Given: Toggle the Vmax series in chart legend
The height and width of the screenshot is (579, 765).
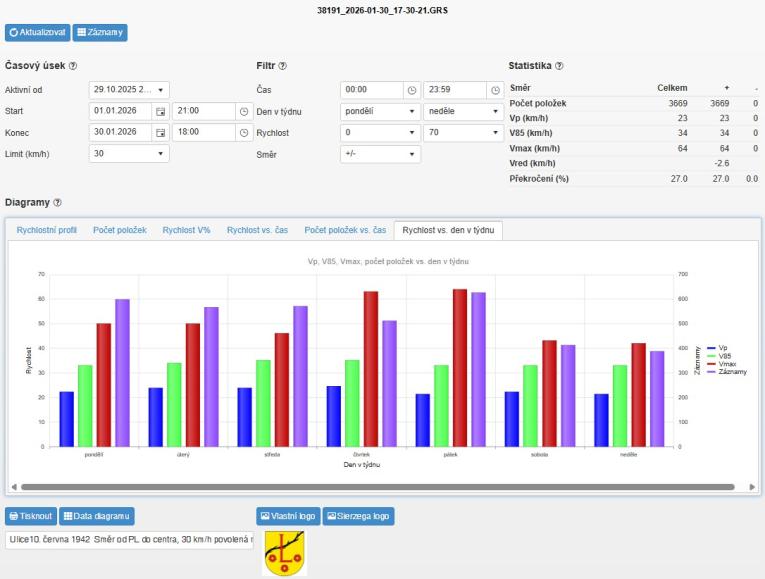Looking at the screenshot, I should (x=727, y=364).
